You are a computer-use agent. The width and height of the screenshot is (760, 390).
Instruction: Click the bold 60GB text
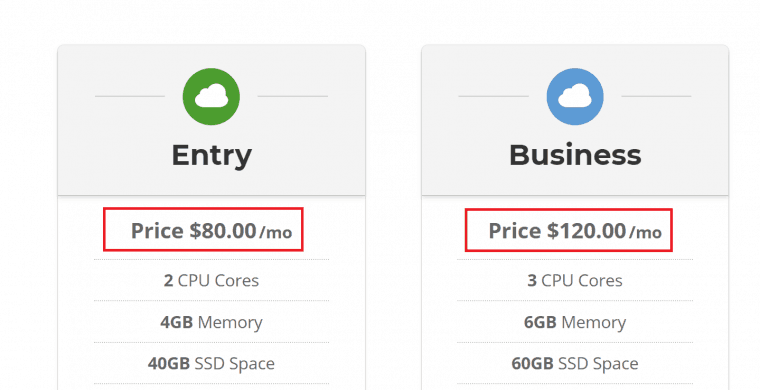[x=532, y=363]
